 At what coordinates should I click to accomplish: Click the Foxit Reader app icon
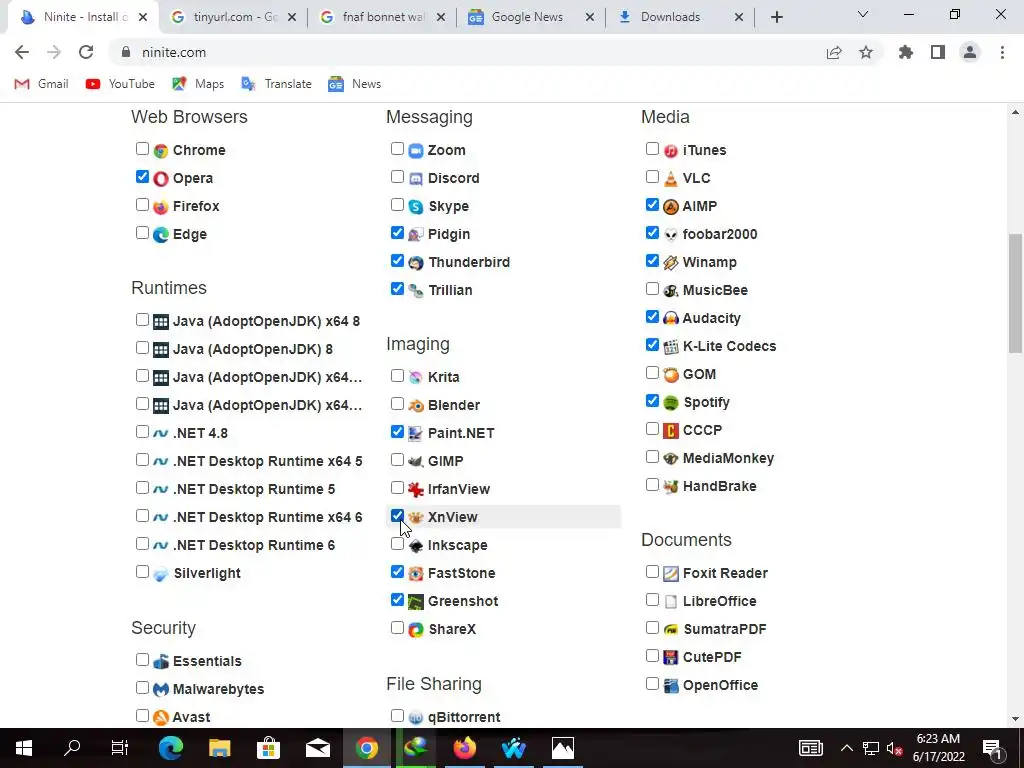(x=671, y=574)
